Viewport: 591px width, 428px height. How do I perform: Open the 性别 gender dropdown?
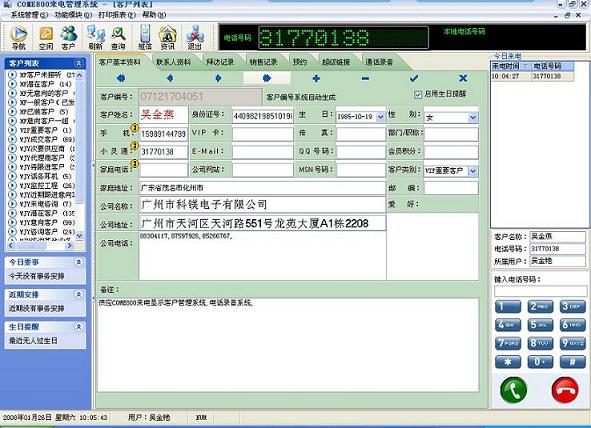(473, 118)
